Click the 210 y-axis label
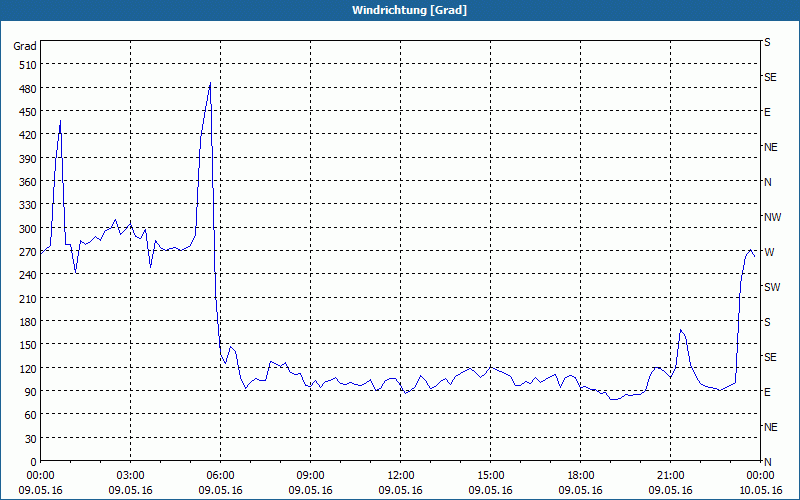The width and height of the screenshot is (800, 500). [28, 298]
